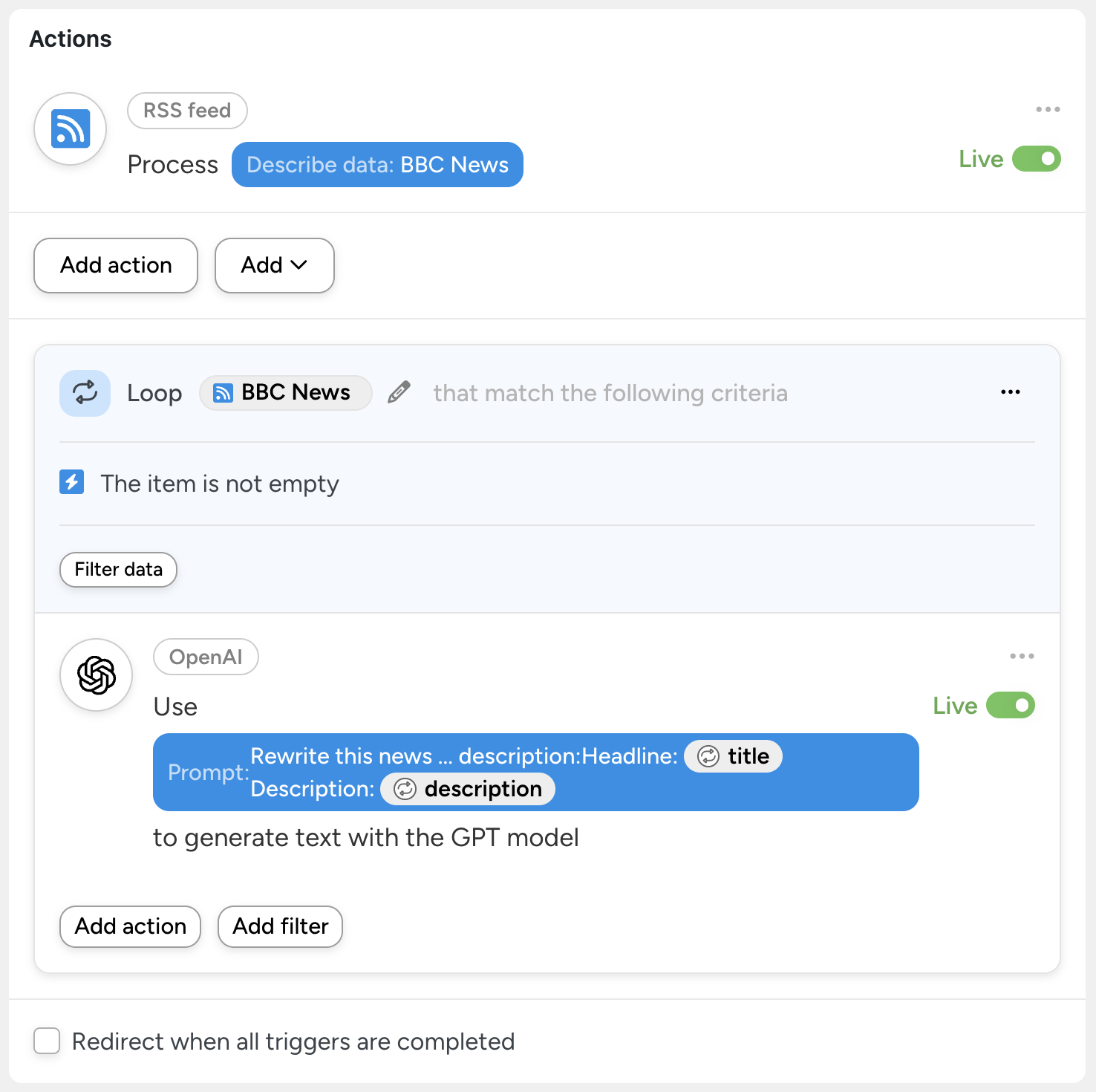Viewport: 1096px width, 1092px height.
Task: Expand the Add dropdown button
Action: click(x=275, y=265)
